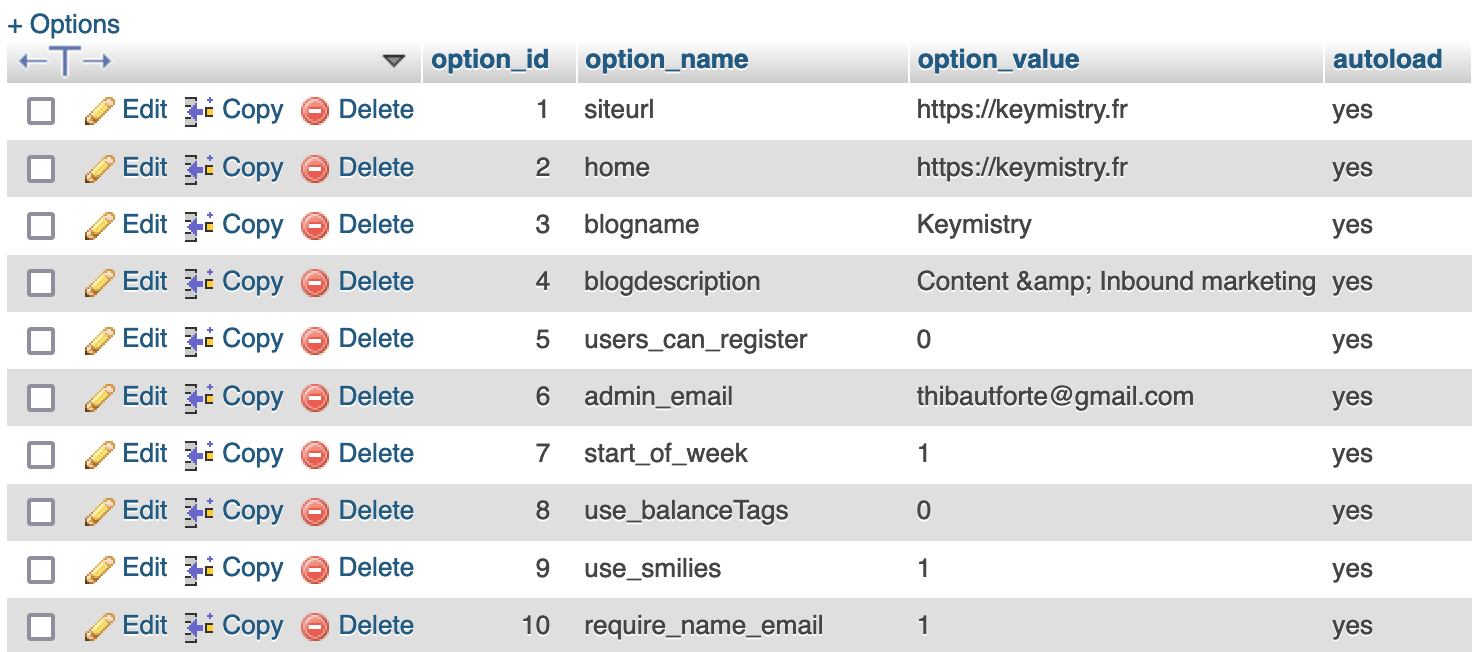Viewport: 1484px width, 652px height.
Task: Copy the blogname row using the copy icon
Action: pyautogui.click(x=196, y=225)
